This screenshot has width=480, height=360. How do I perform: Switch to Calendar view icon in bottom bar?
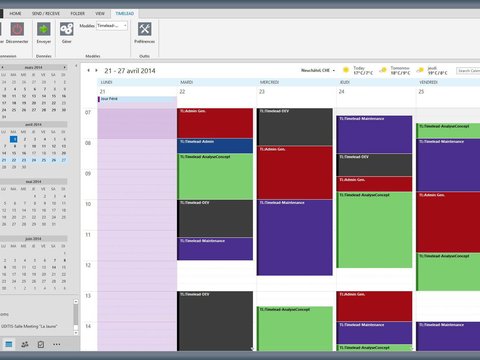[9, 344]
